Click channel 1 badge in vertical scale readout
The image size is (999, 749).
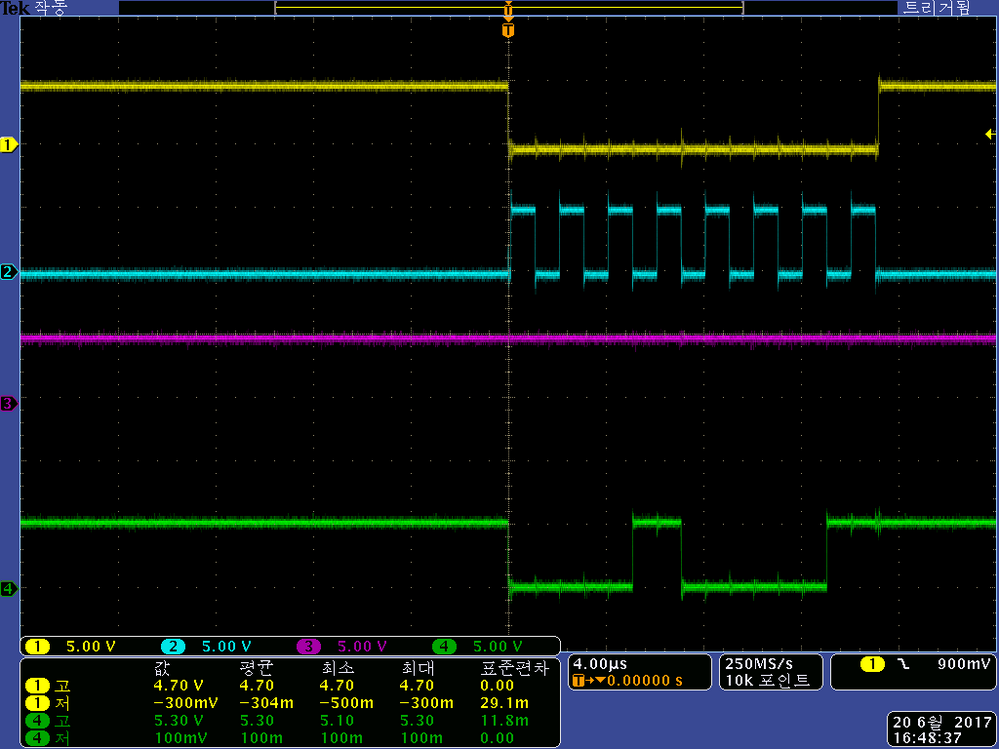click(x=37, y=646)
